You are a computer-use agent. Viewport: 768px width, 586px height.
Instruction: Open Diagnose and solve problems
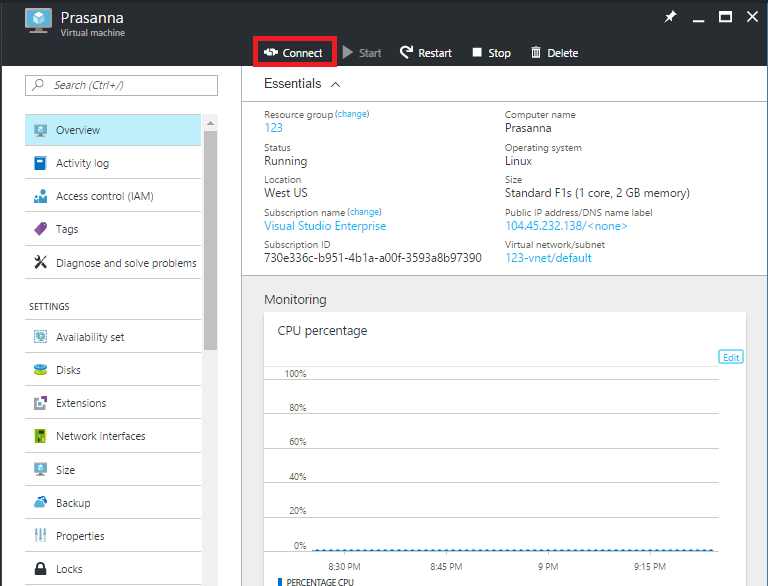click(126, 263)
